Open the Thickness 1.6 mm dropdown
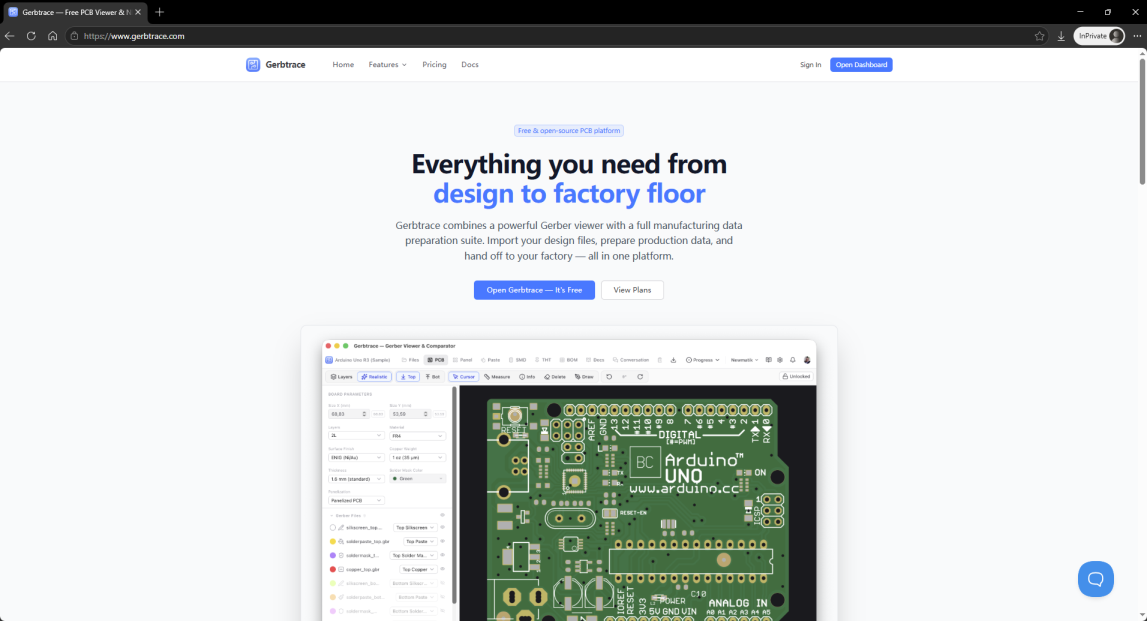This screenshot has width=1147, height=621. tap(356, 479)
